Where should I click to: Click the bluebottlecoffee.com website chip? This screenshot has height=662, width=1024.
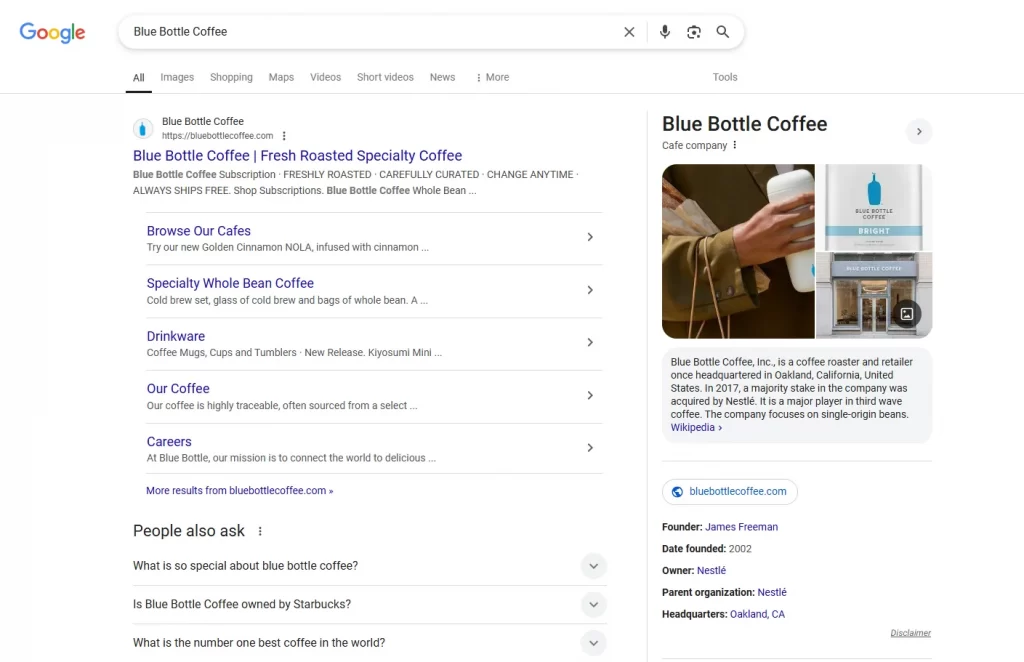(729, 492)
